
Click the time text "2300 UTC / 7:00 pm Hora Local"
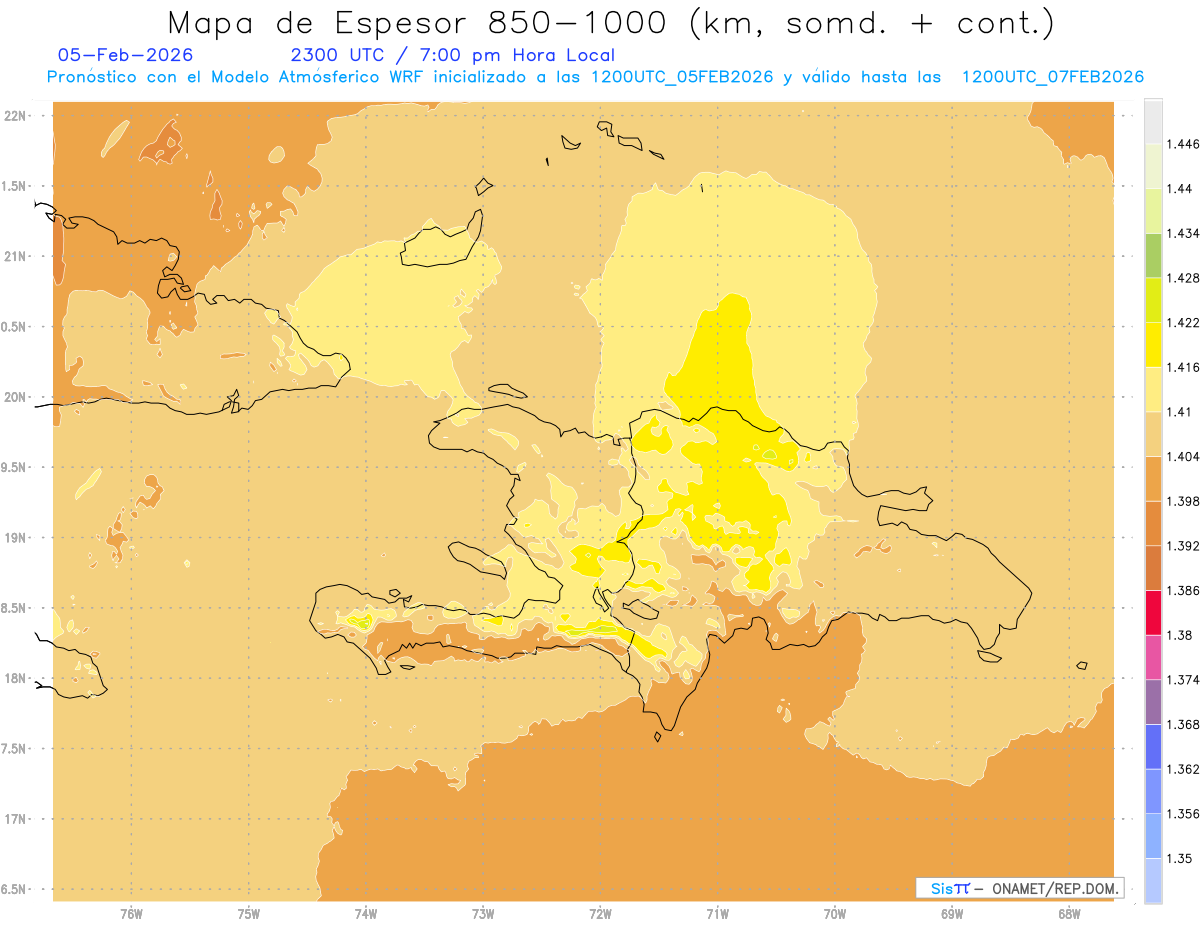tap(452, 56)
